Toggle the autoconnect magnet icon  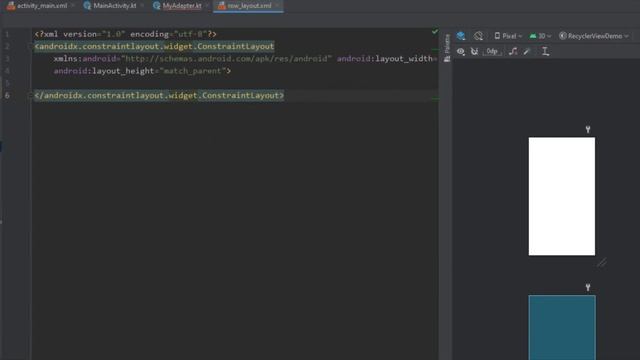point(474,51)
